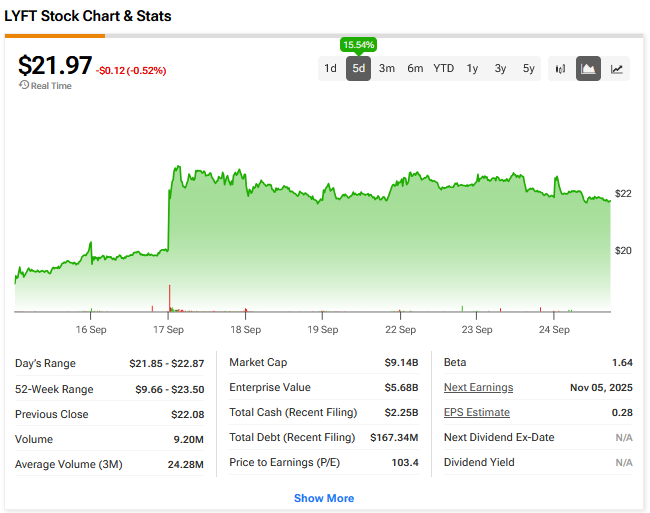The image size is (650, 513).
Task: Click the 23 Sep date label
Action: tap(477, 329)
